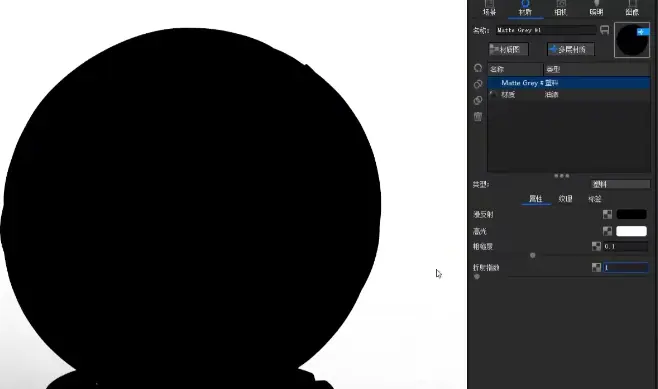Image resolution: width=658 pixels, height=389 pixels.
Task: Click the texture checker icon for 折射指数
Action: click(596, 267)
